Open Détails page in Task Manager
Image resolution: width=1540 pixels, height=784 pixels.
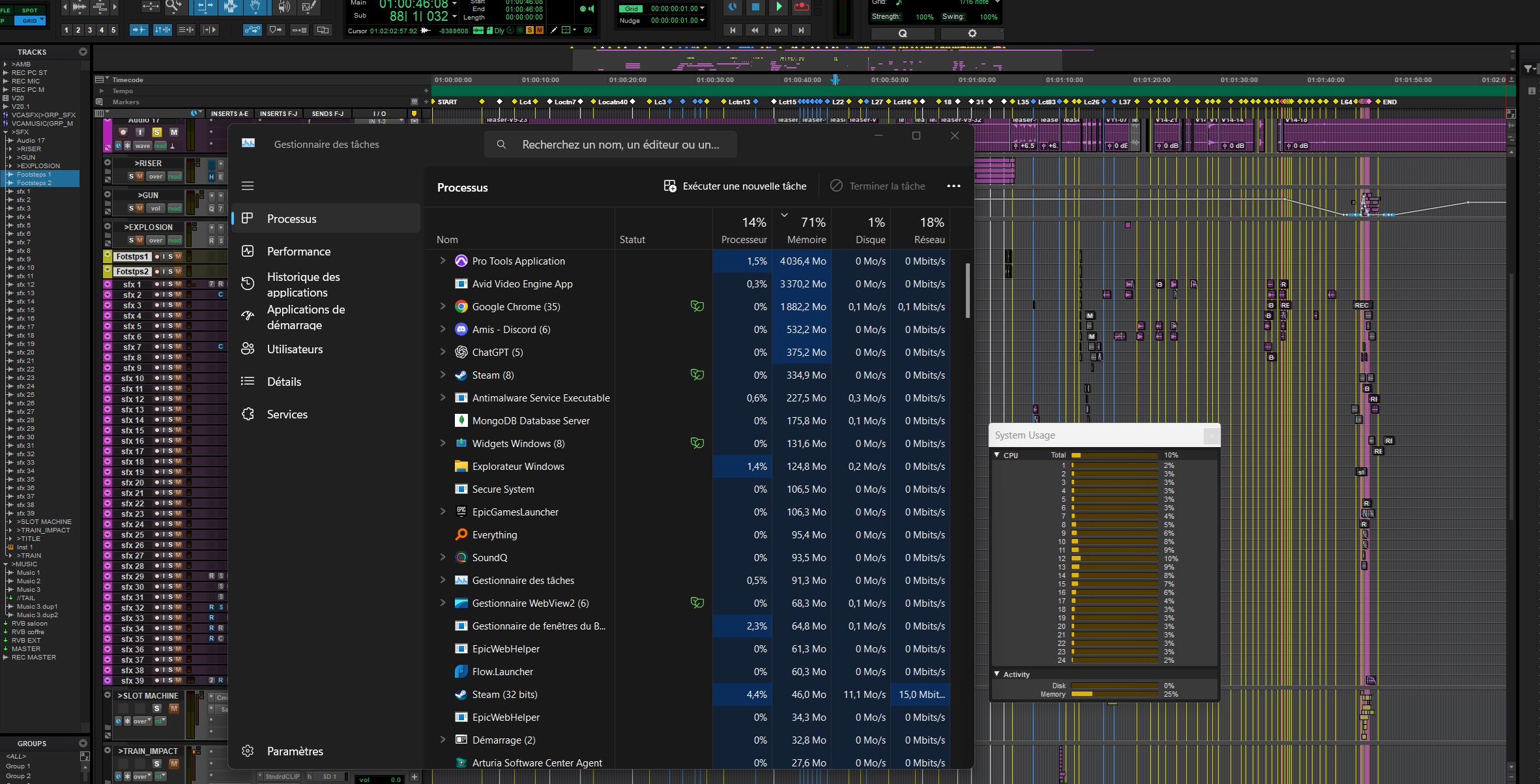[284, 382]
